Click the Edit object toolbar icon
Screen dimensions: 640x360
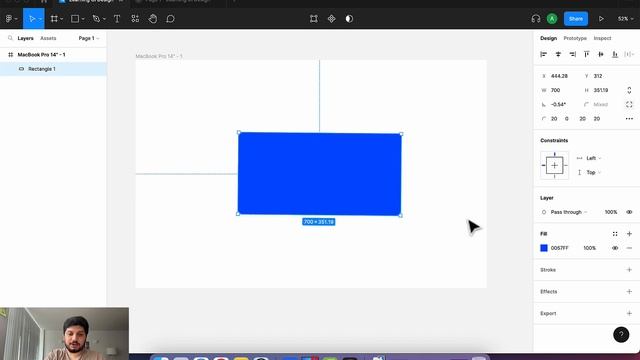pyautogui.click(x=313, y=19)
